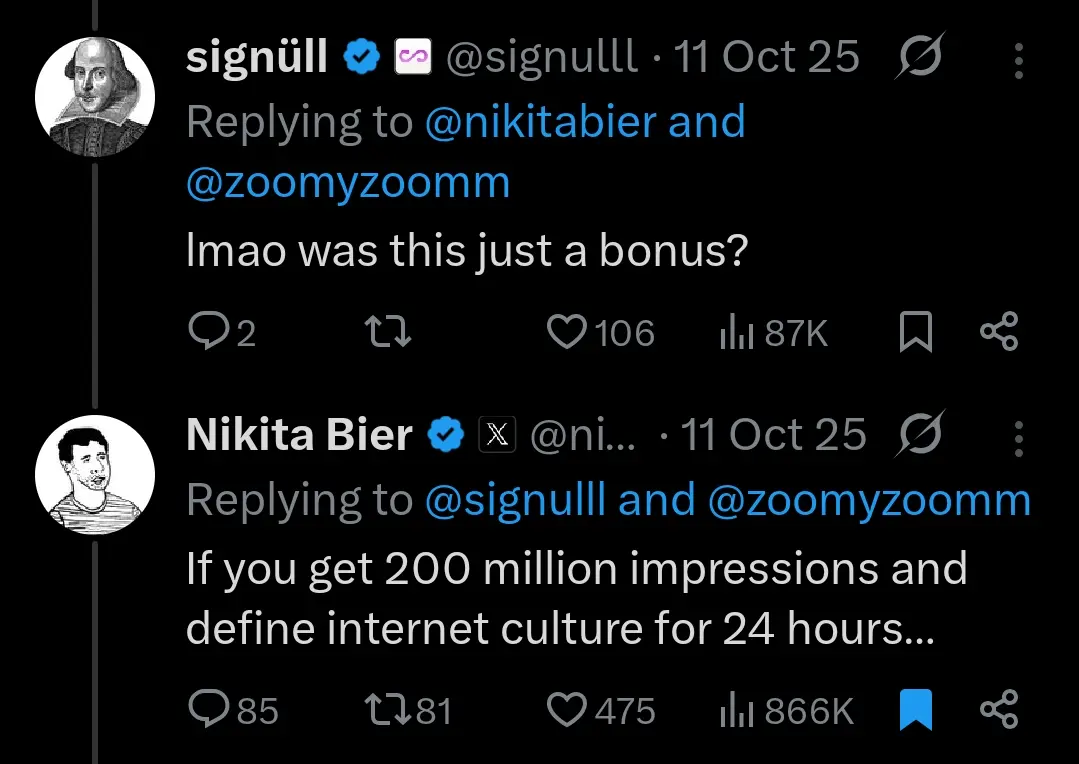Open more options for signüll's tweet
The width and height of the screenshot is (1079, 764).
(x=1018, y=62)
